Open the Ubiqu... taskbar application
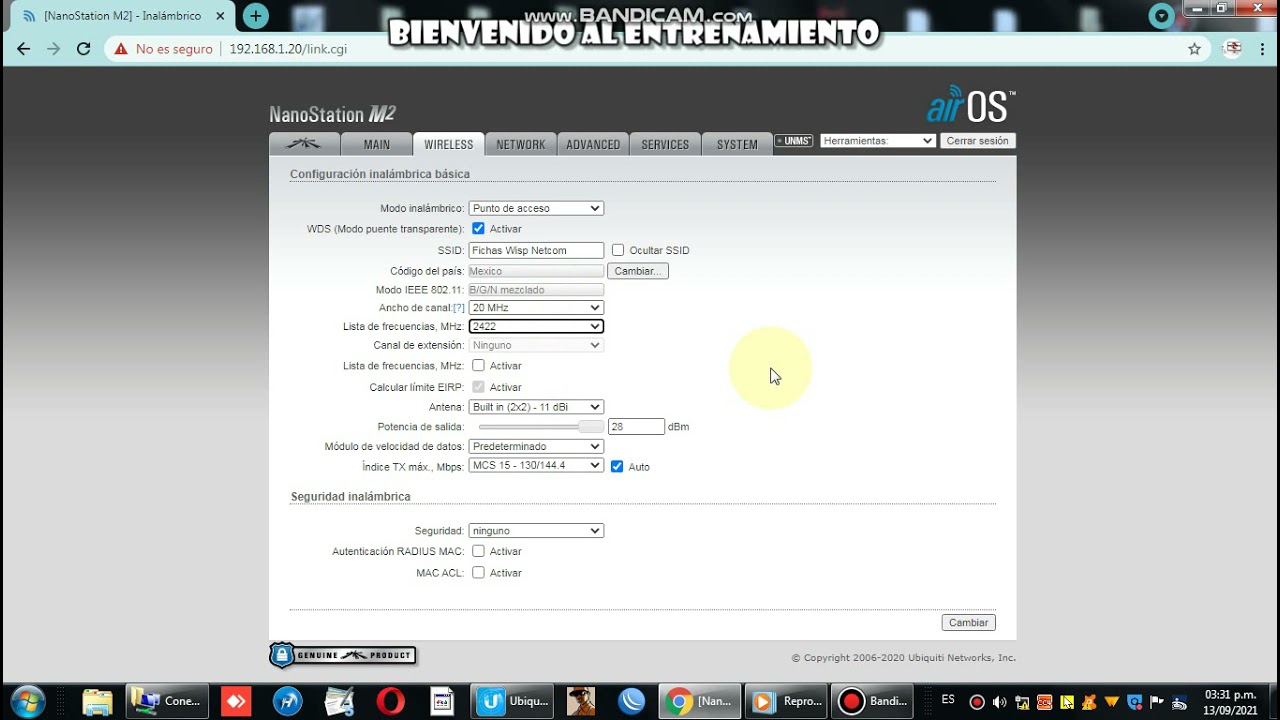Screen dimensions: 1280x720 [x=514, y=702]
